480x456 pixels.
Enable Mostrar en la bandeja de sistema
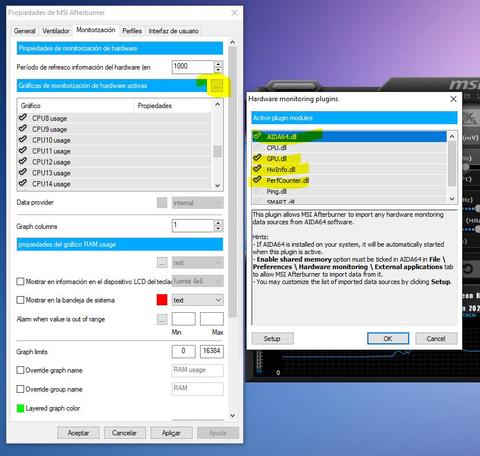(20, 300)
